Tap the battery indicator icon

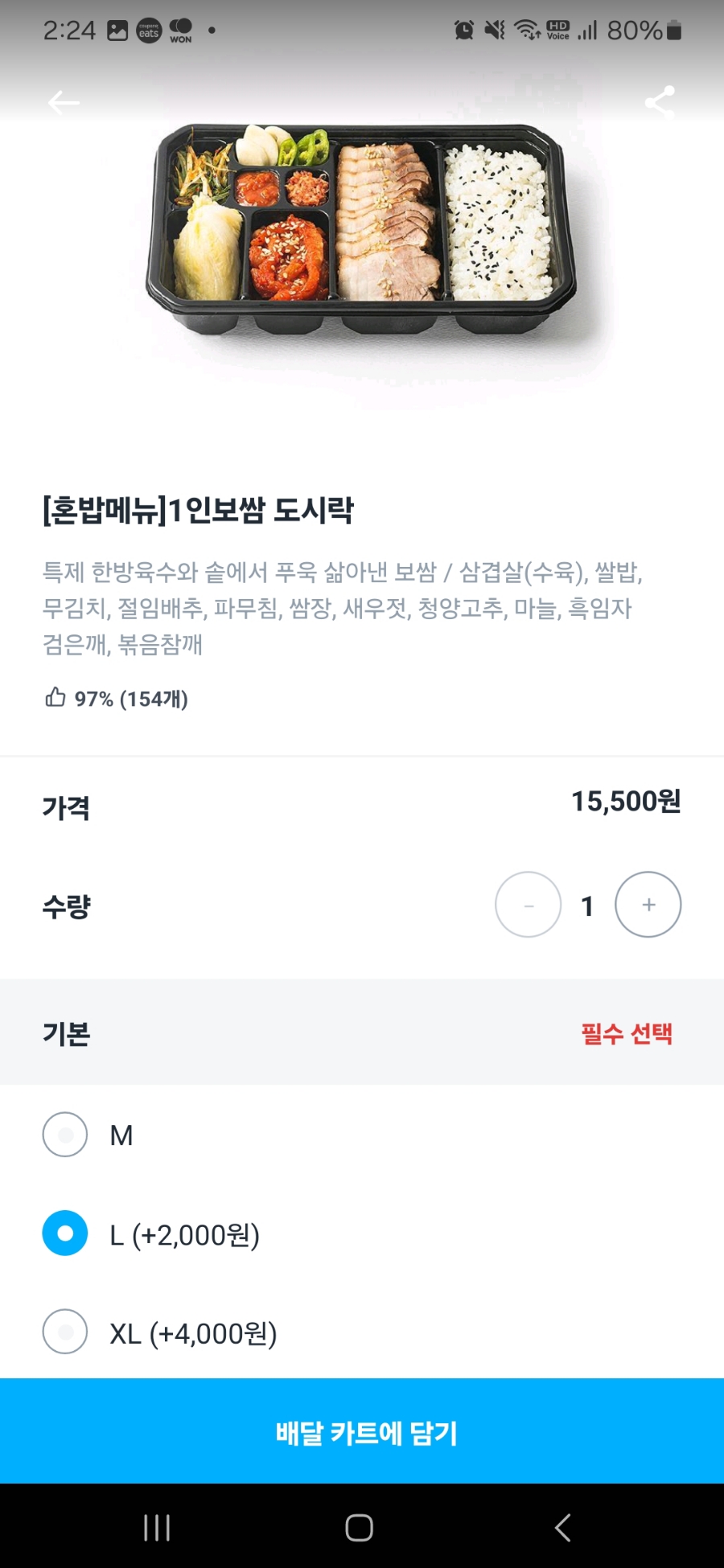click(x=674, y=31)
